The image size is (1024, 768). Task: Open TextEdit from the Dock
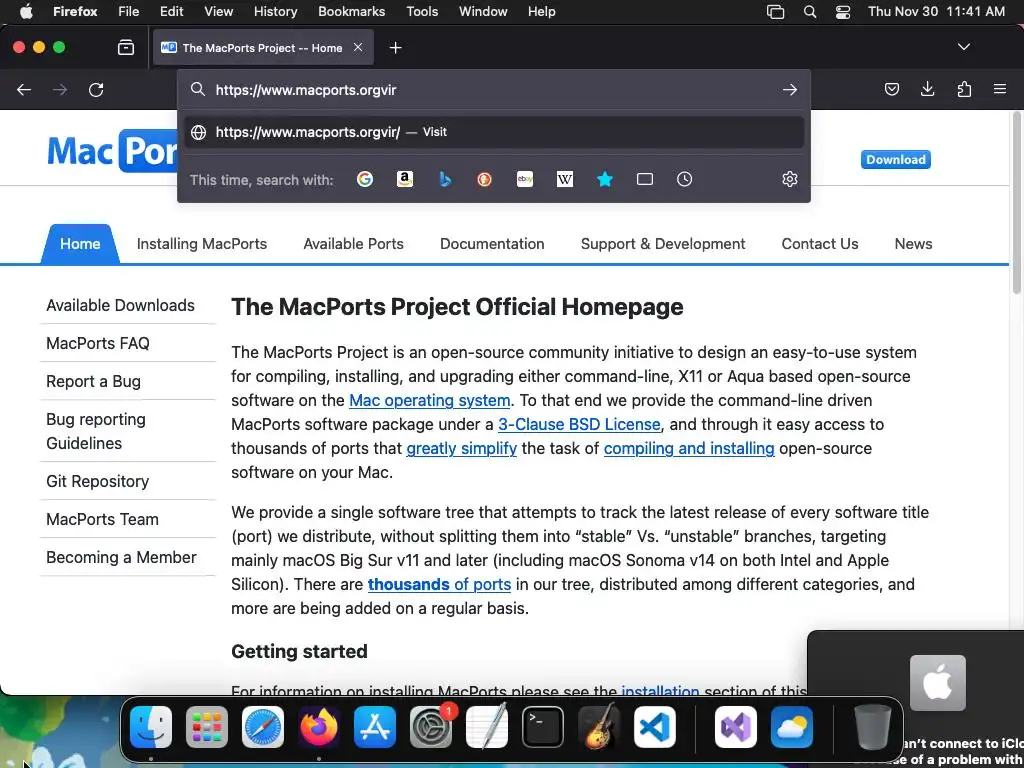(x=487, y=727)
